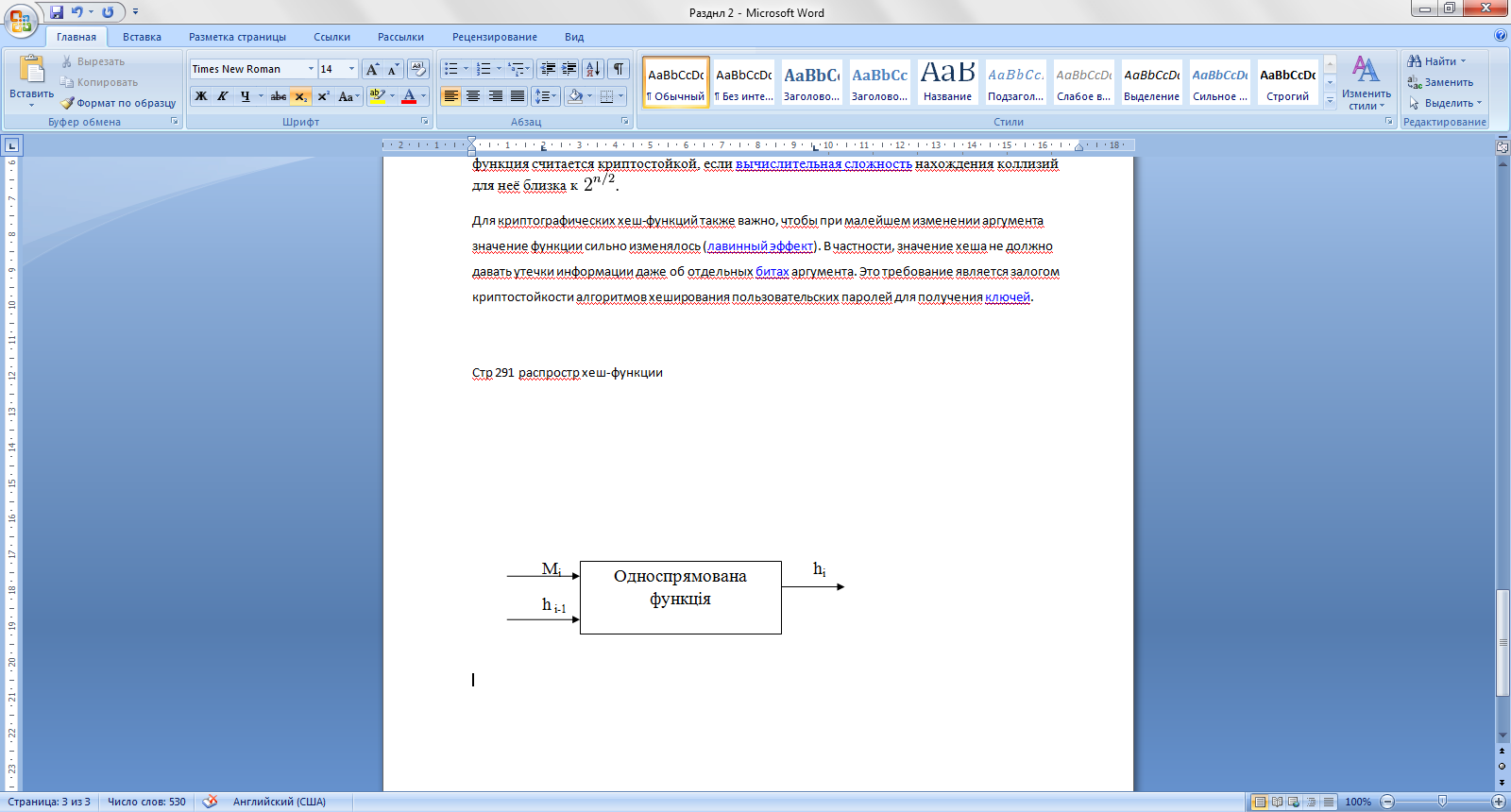
Task: Expand the font size 14 dropdown
Action: tap(352, 69)
